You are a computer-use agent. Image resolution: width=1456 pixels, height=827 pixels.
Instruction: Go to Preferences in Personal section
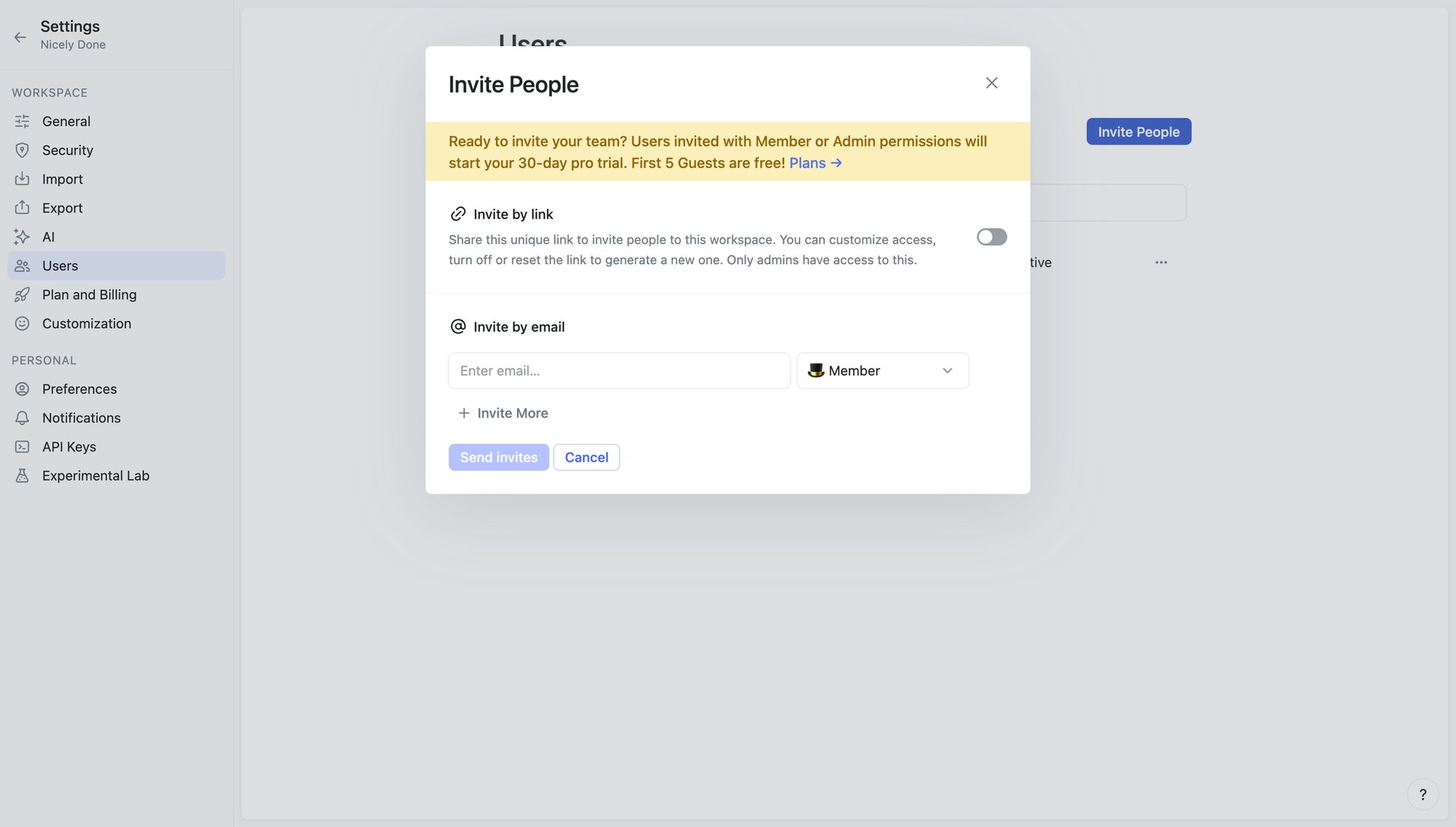(x=79, y=388)
